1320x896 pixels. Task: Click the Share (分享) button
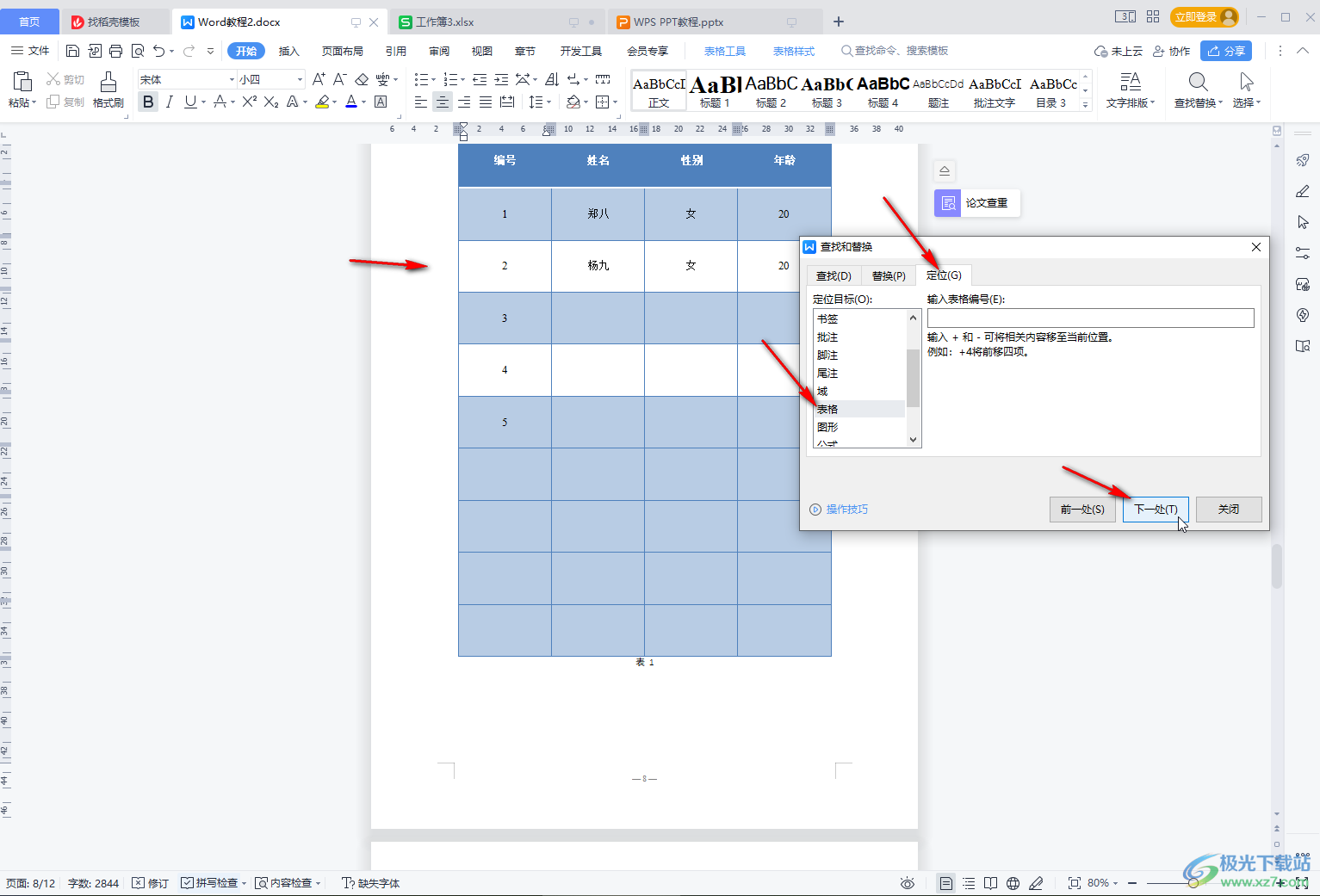coord(1226,51)
